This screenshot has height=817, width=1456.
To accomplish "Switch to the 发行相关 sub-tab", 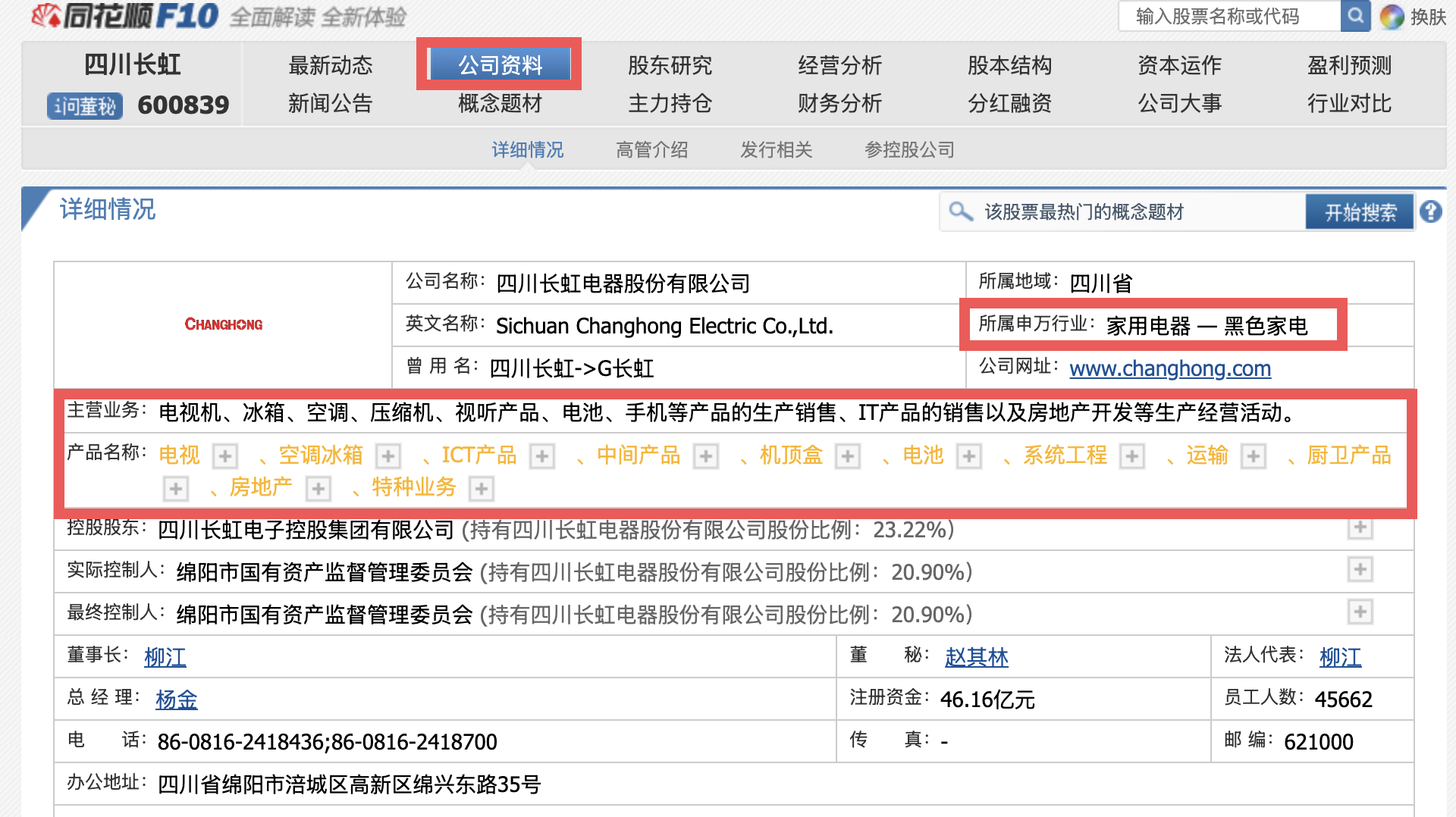I will coord(777,150).
